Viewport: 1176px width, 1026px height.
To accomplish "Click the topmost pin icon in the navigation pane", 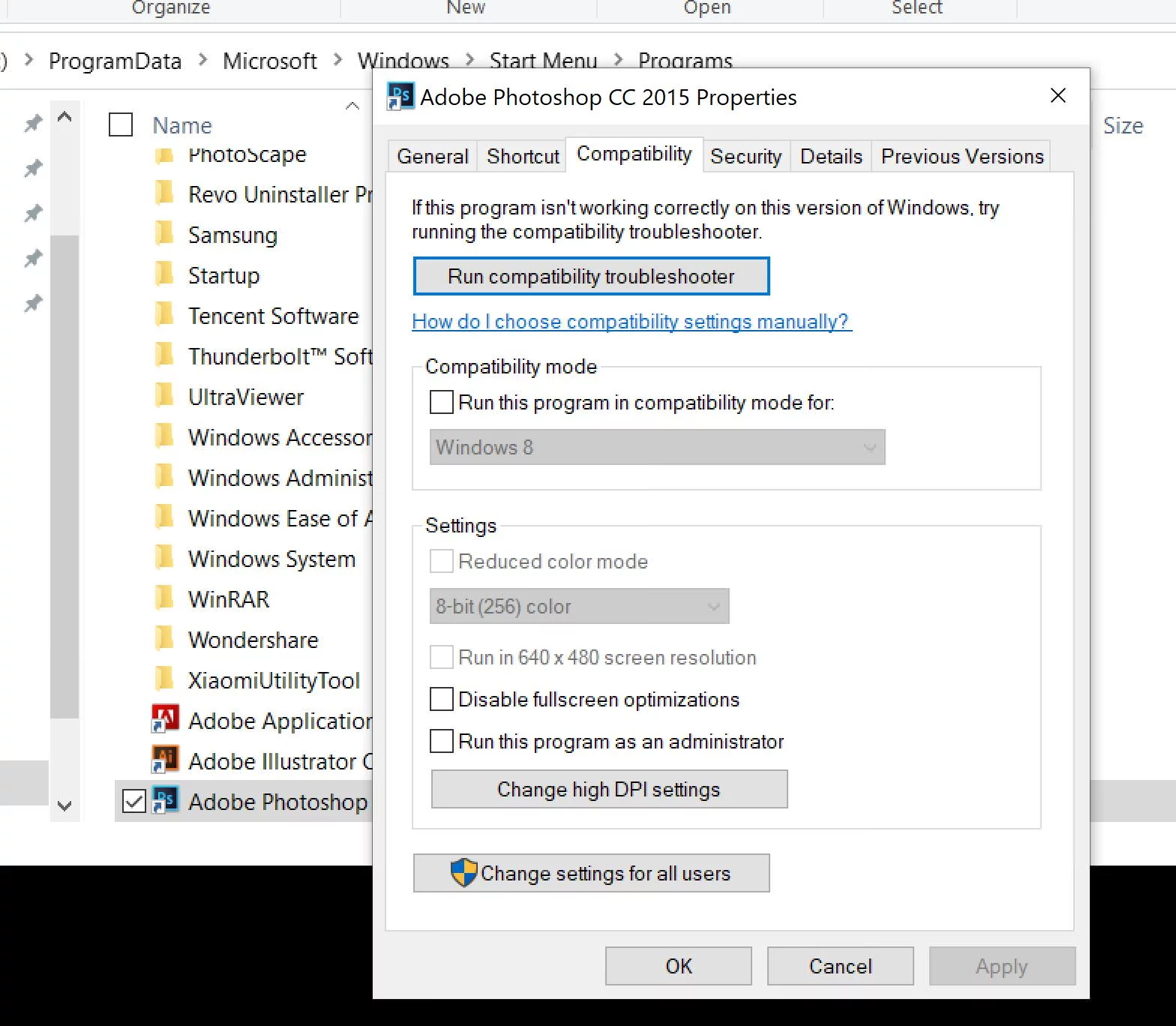I will [33, 123].
